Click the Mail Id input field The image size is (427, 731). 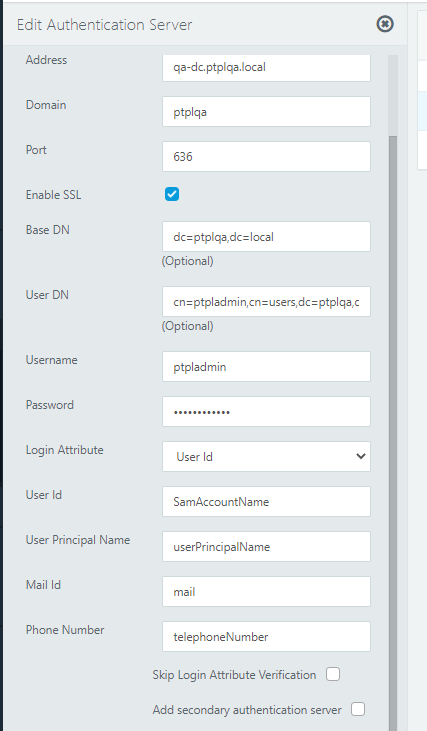266,591
